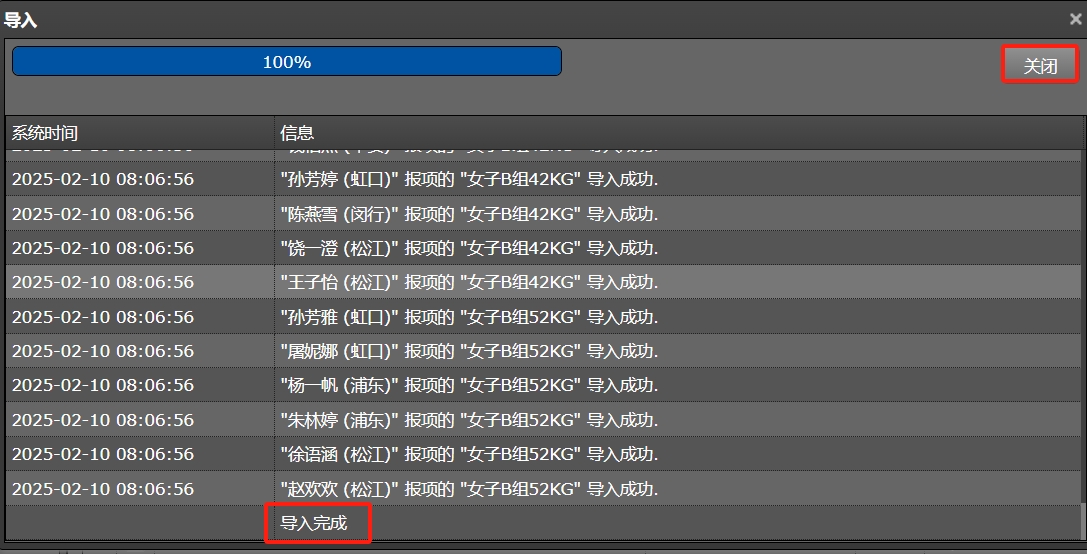1087x554 pixels.
Task: Select the 孙芳婷 (虹口) import success row
Action: tap(469, 180)
